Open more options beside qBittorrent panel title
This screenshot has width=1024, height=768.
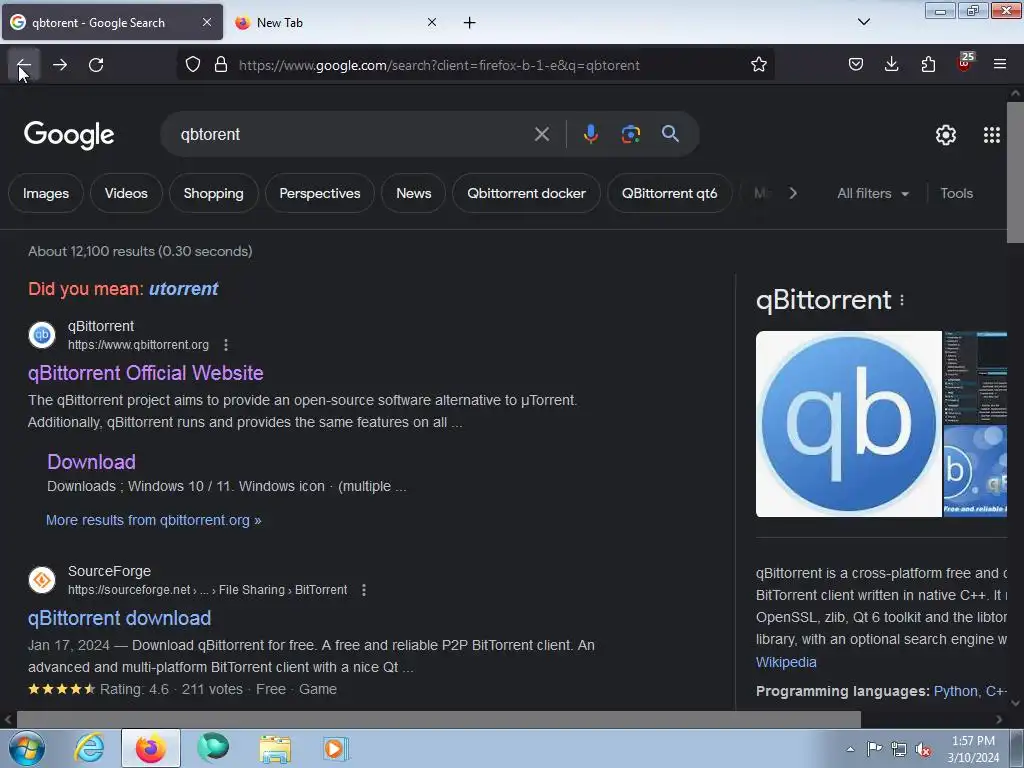902,300
